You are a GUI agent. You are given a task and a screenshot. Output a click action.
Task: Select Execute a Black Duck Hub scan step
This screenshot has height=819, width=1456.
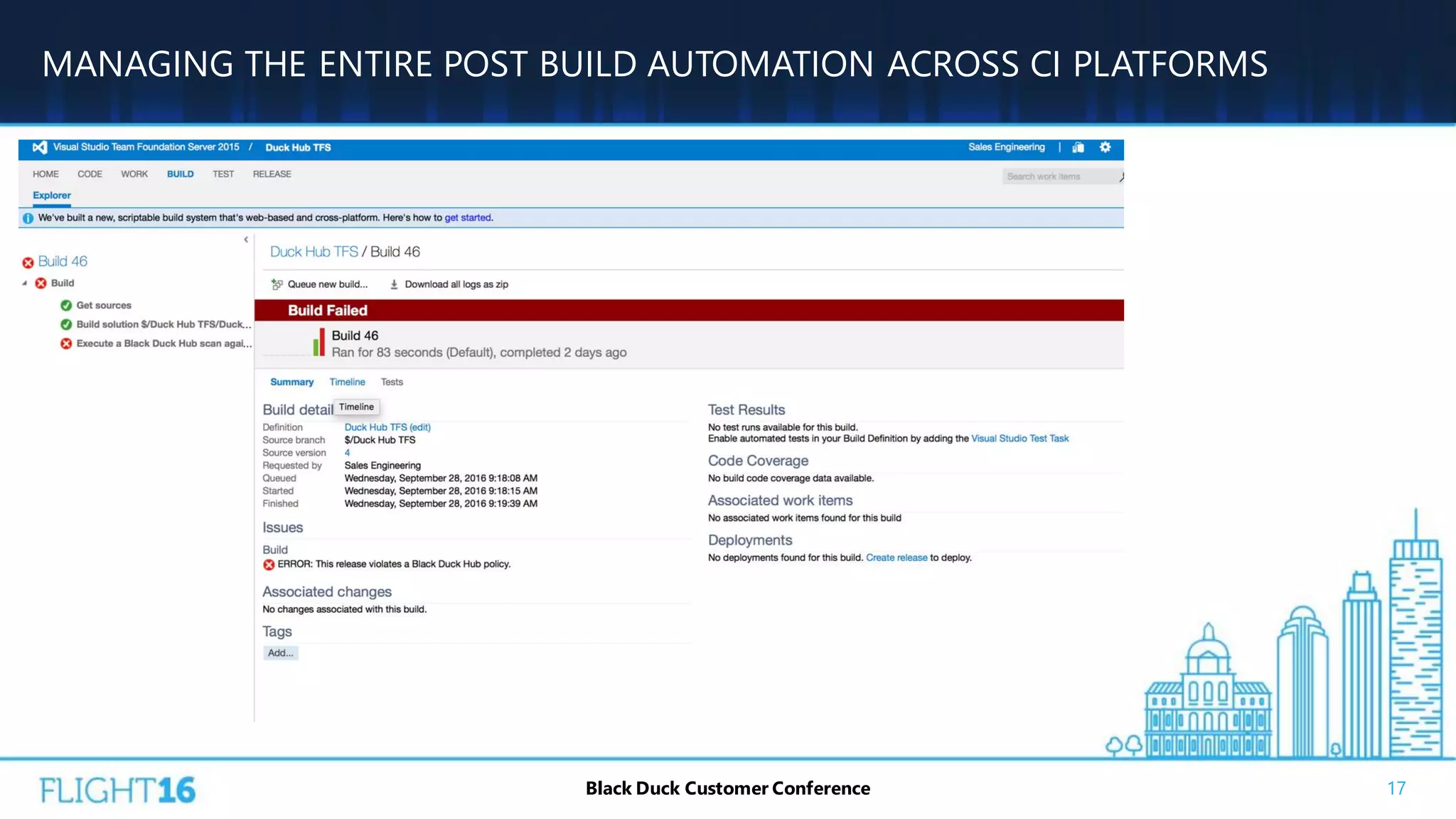pos(164,343)
